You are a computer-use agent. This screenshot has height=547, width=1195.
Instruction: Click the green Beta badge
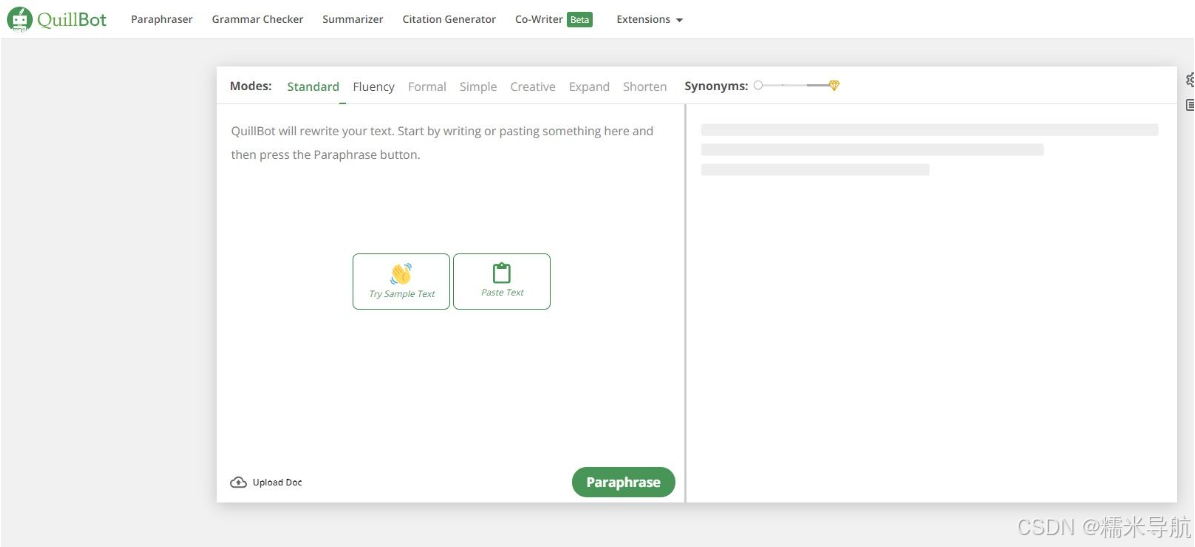[580, 20]
